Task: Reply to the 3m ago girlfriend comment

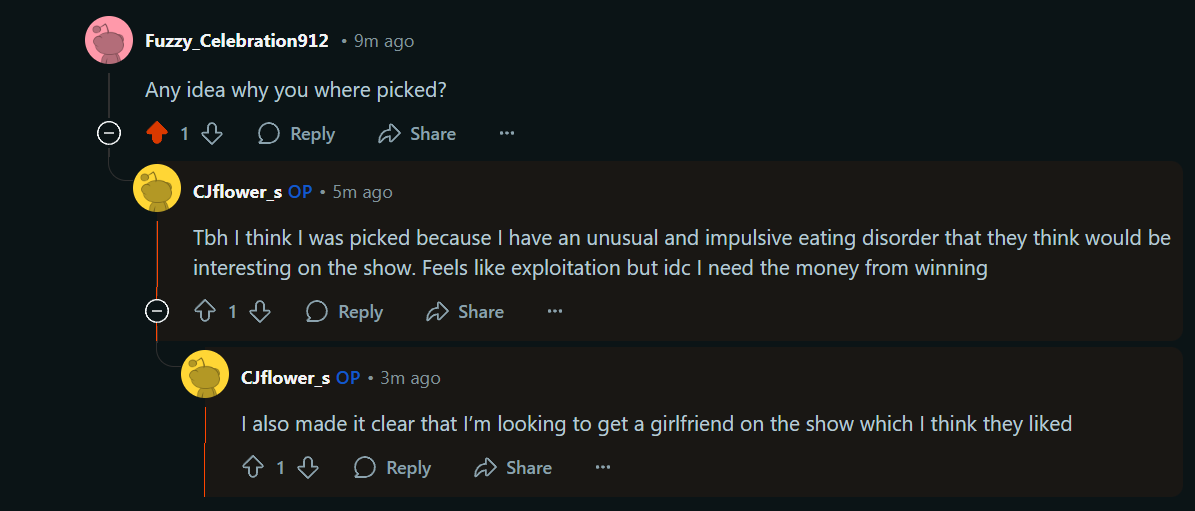Action: pyautogui.click(x=393, y=467)
